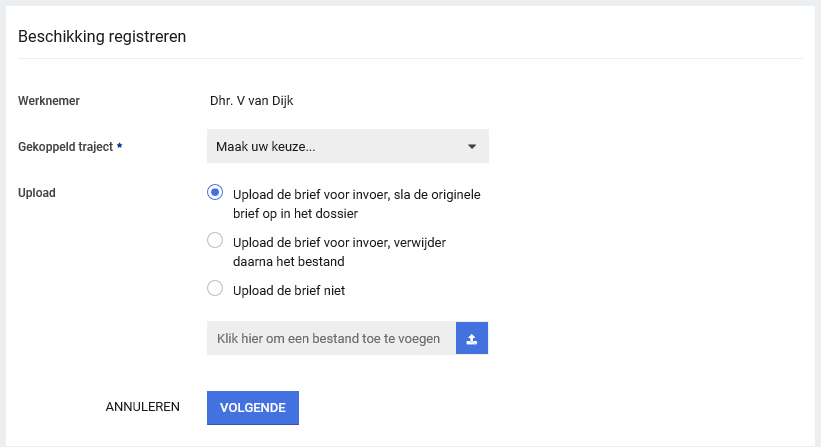The height and width of the screenshot is (447, 821).
Task: Click the employee name 'Dhr. V van Dijk'
Action: [x=245, y=100]
